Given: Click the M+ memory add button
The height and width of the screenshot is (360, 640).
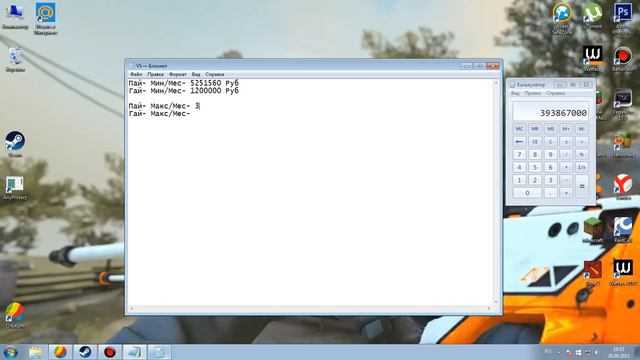Looking at the screenshot, I should 566,129.
